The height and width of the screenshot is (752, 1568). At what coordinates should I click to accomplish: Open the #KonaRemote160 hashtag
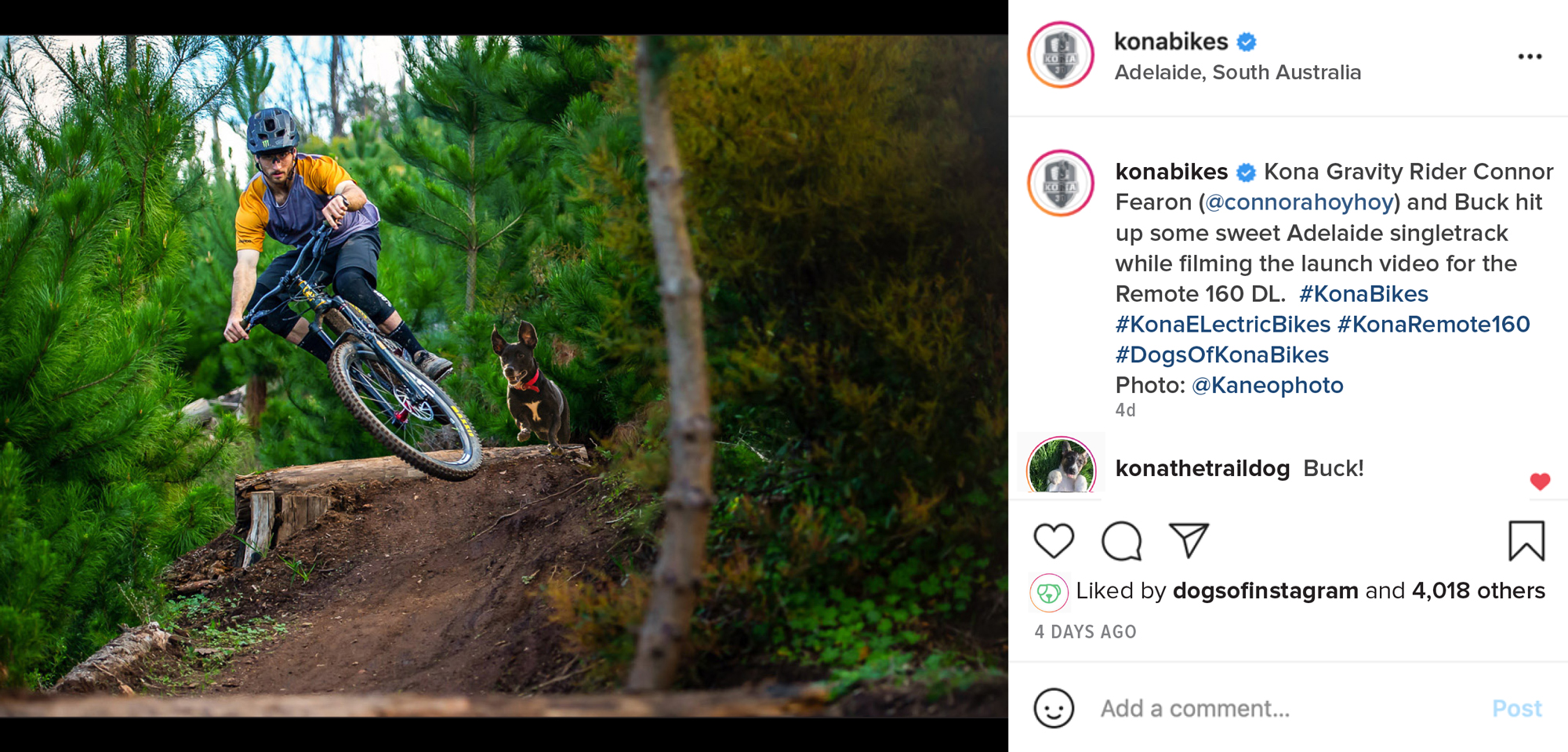(x=1433, y=324)
